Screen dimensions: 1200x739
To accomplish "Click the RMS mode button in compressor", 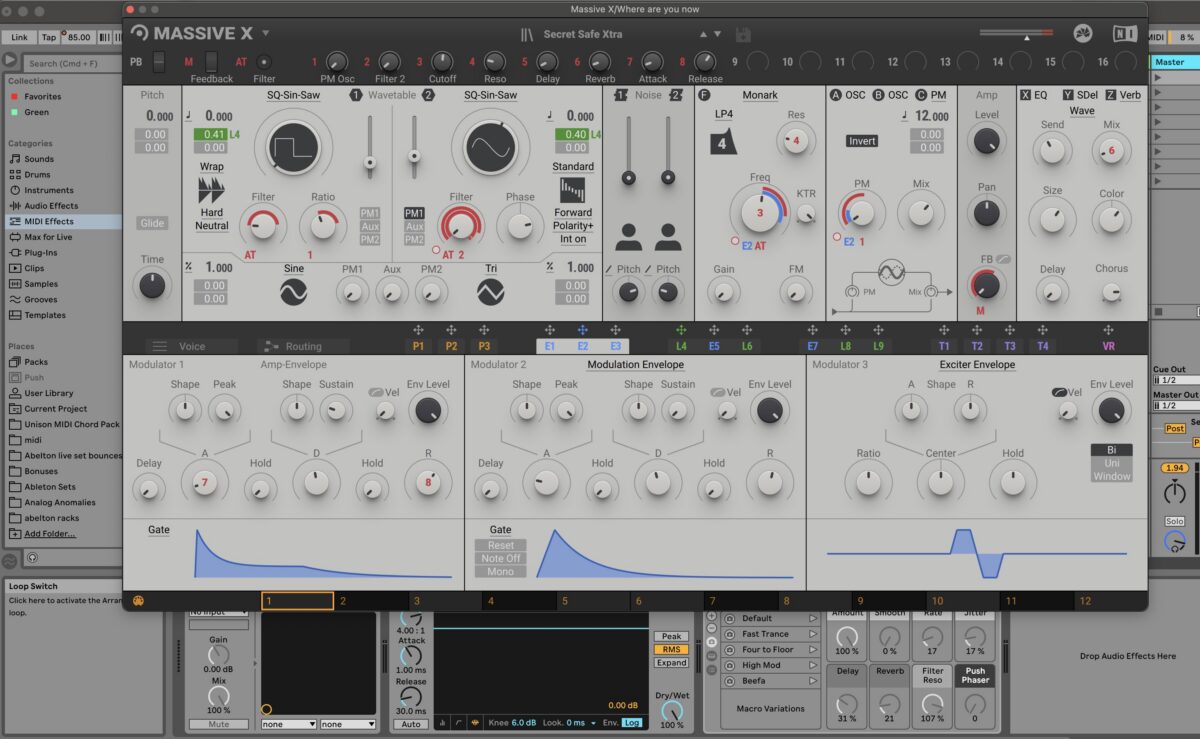I will tap(671, 649).
